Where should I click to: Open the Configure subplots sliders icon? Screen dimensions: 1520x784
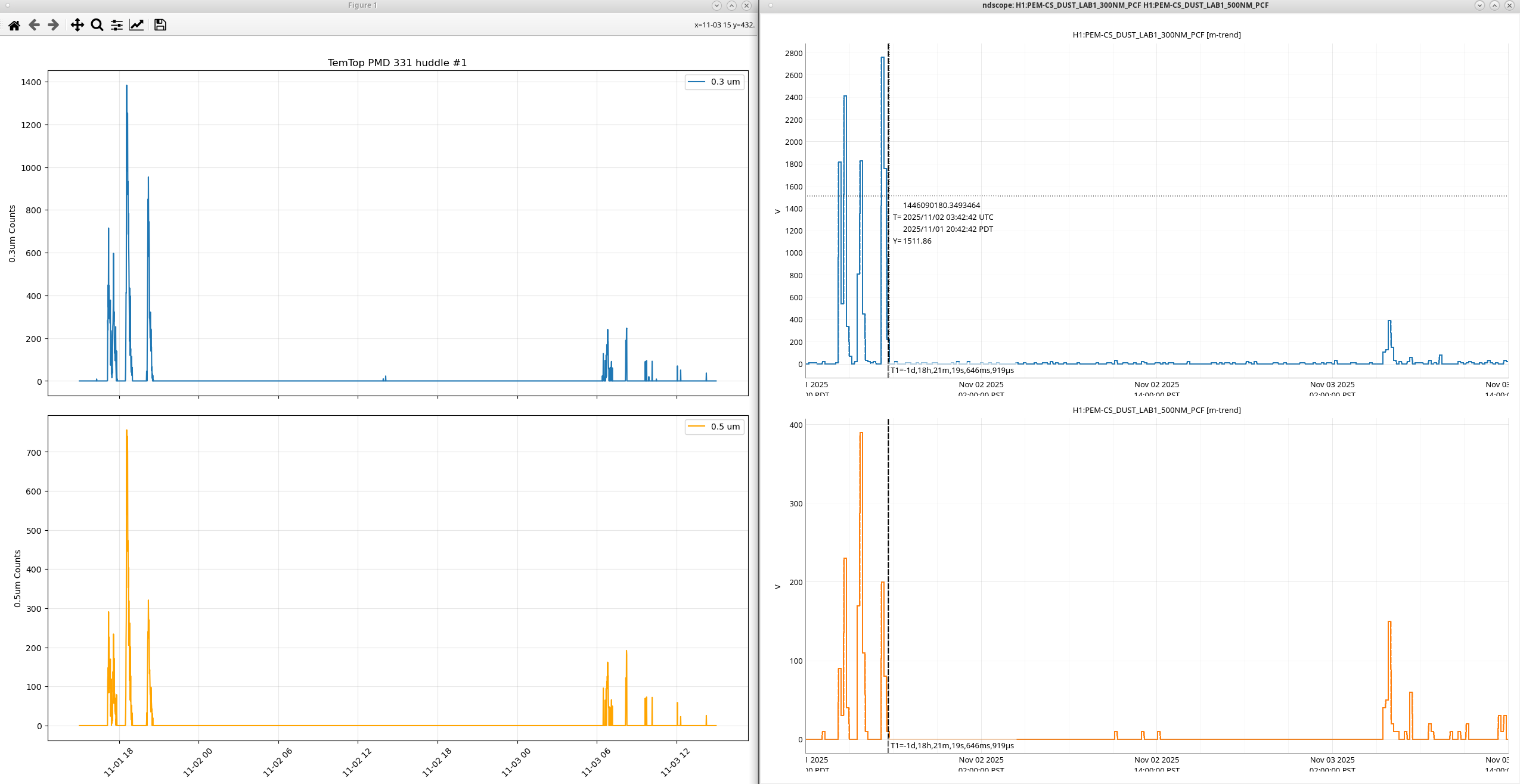click(117, 25)
